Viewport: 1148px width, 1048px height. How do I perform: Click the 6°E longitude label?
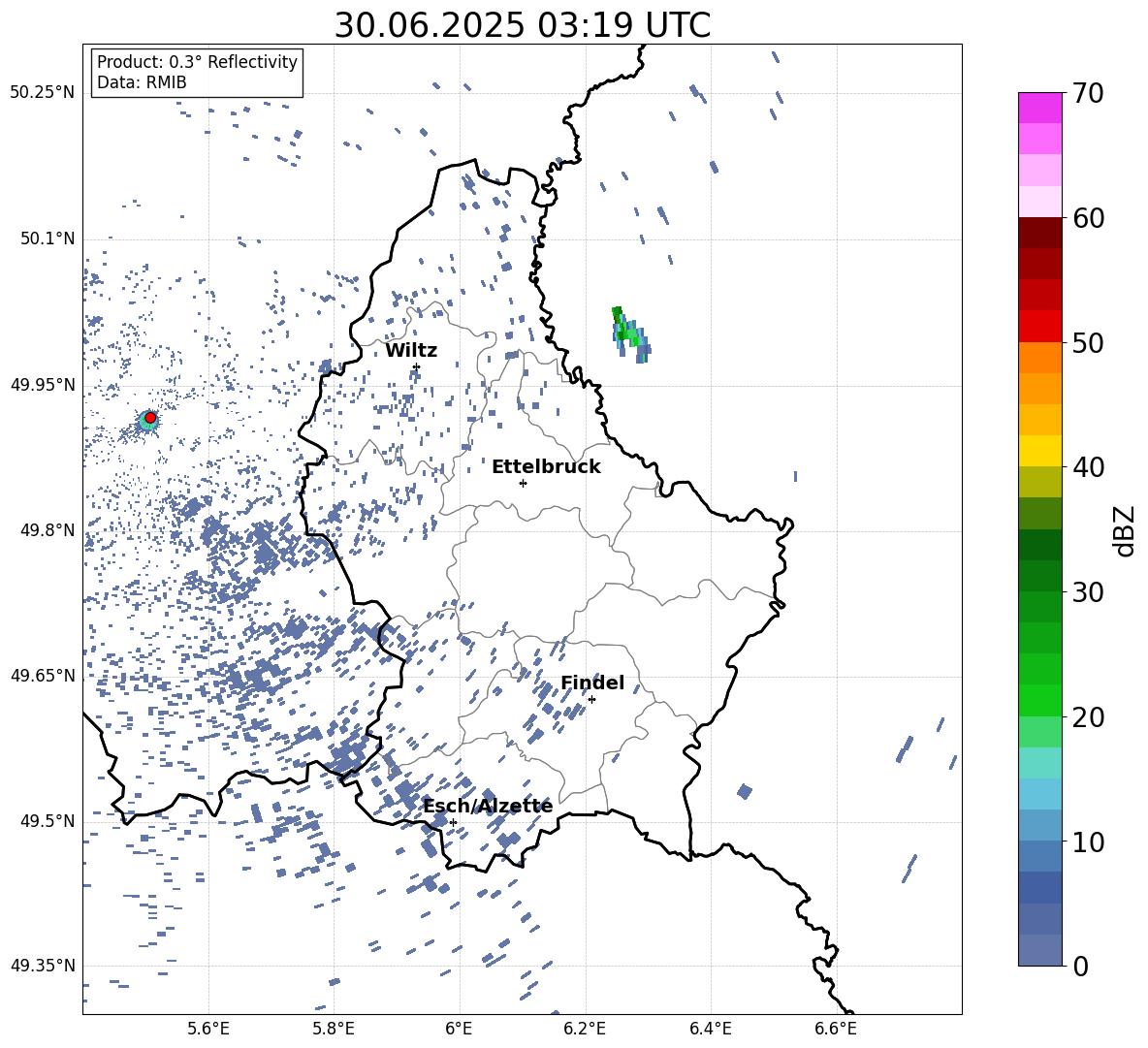459,1029
